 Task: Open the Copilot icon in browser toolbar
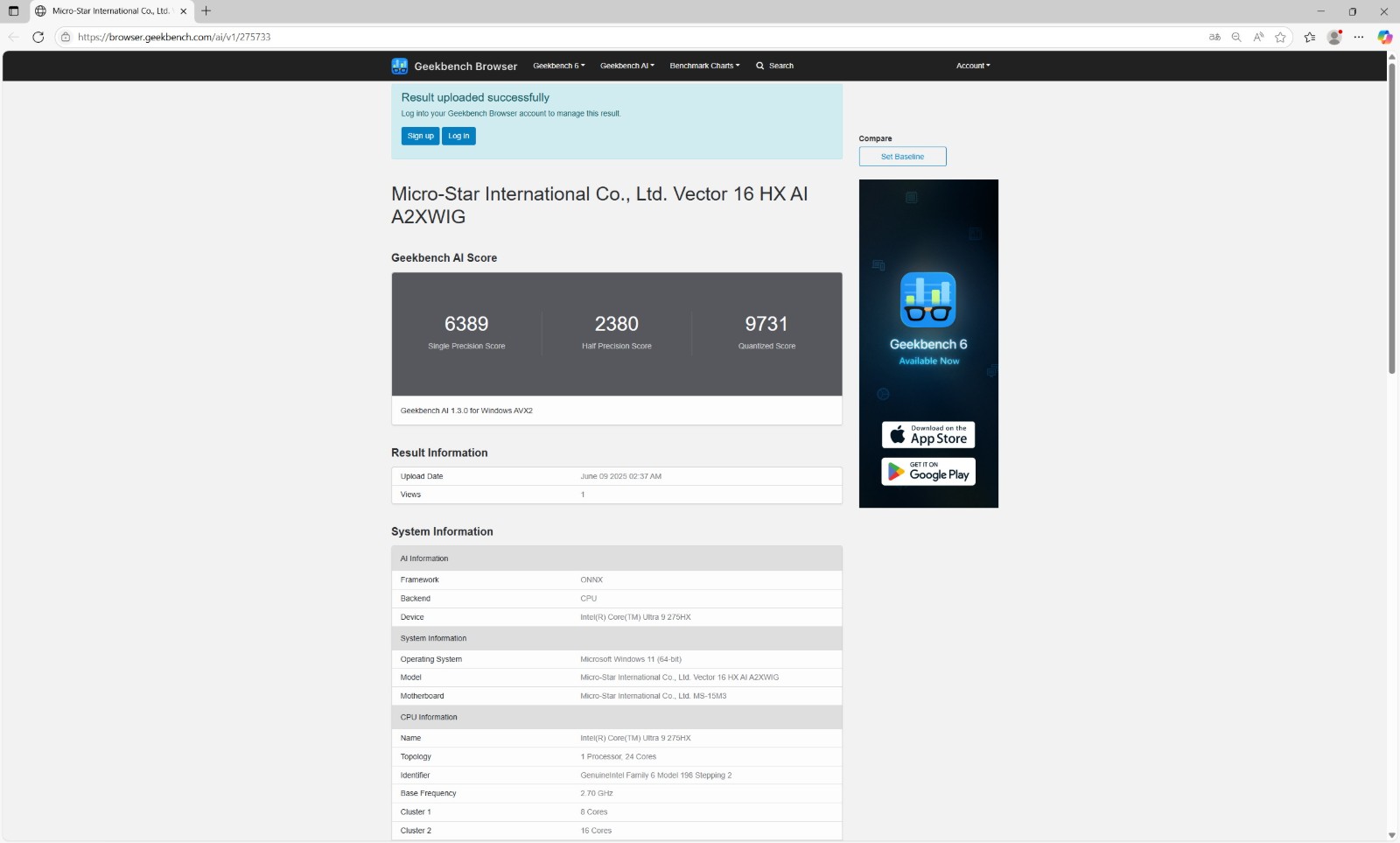pos(1384,37)
